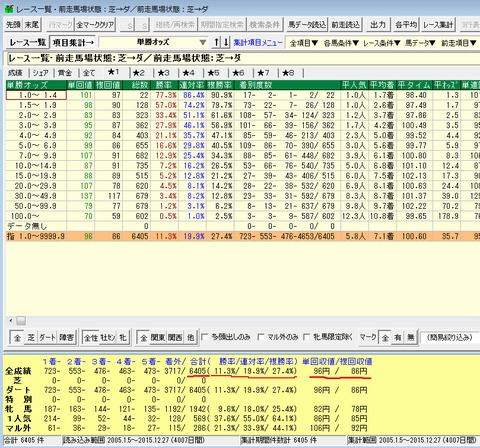Sort by the 平人気 column header
The image size is (480, 448).
pos(354,85)
